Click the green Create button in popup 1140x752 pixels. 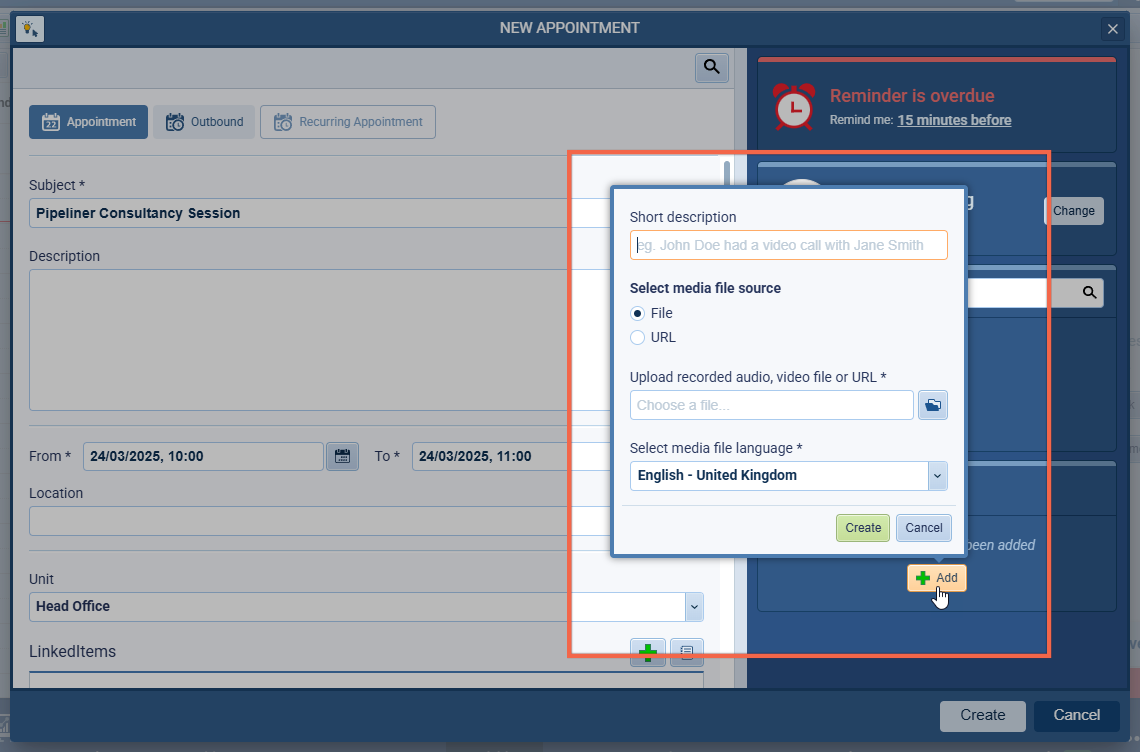tap(862, 528)
